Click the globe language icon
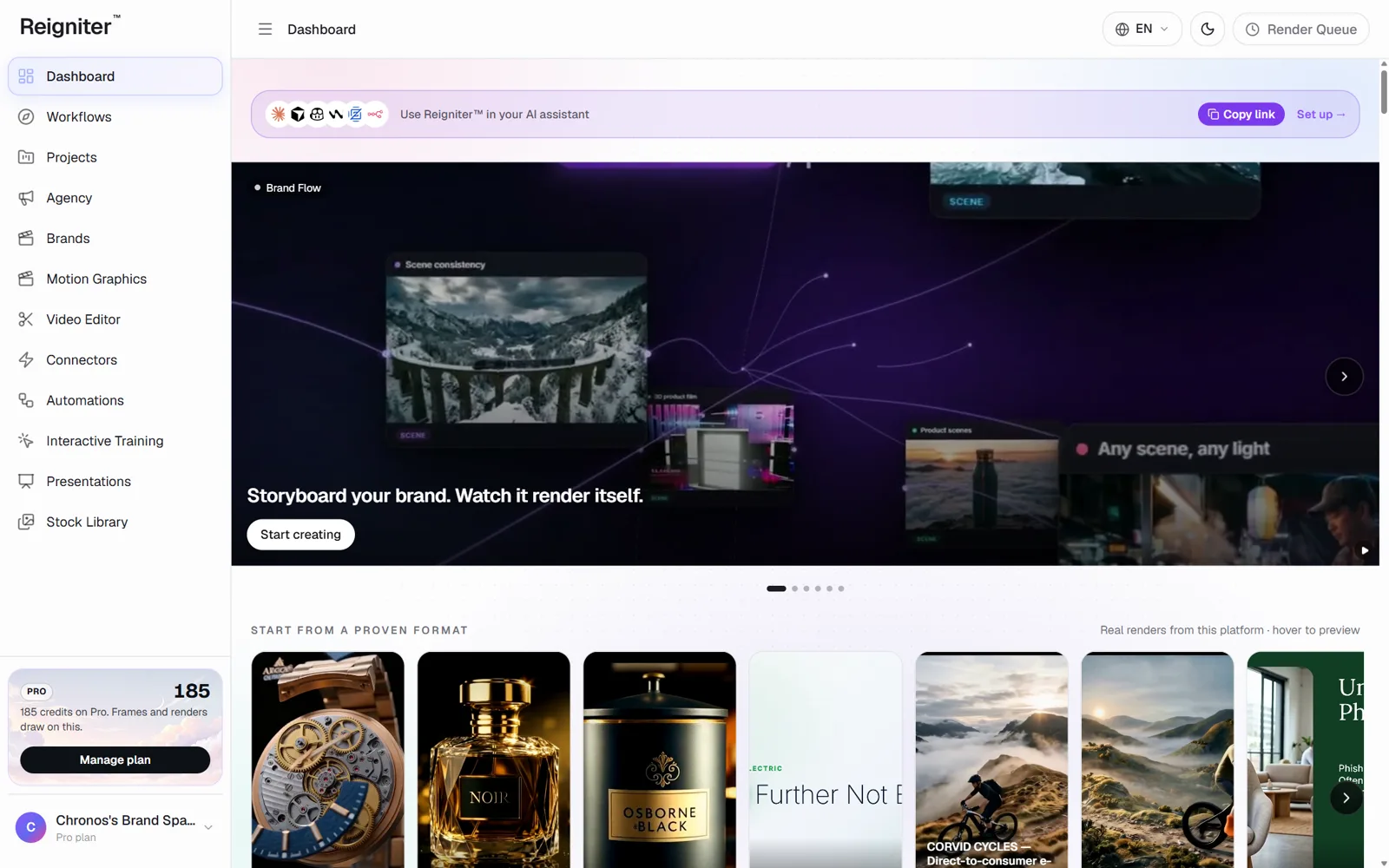 (x=1122, y=30)
